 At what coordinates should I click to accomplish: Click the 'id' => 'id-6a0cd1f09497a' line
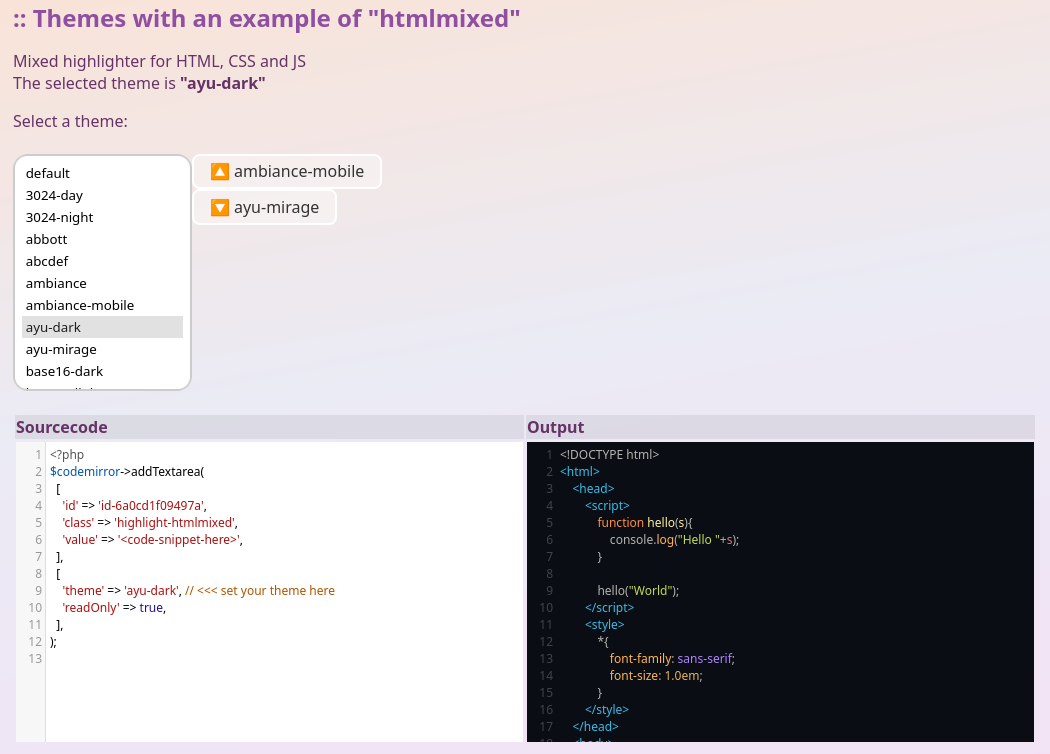pyautogui.click(x=134, y=506)
